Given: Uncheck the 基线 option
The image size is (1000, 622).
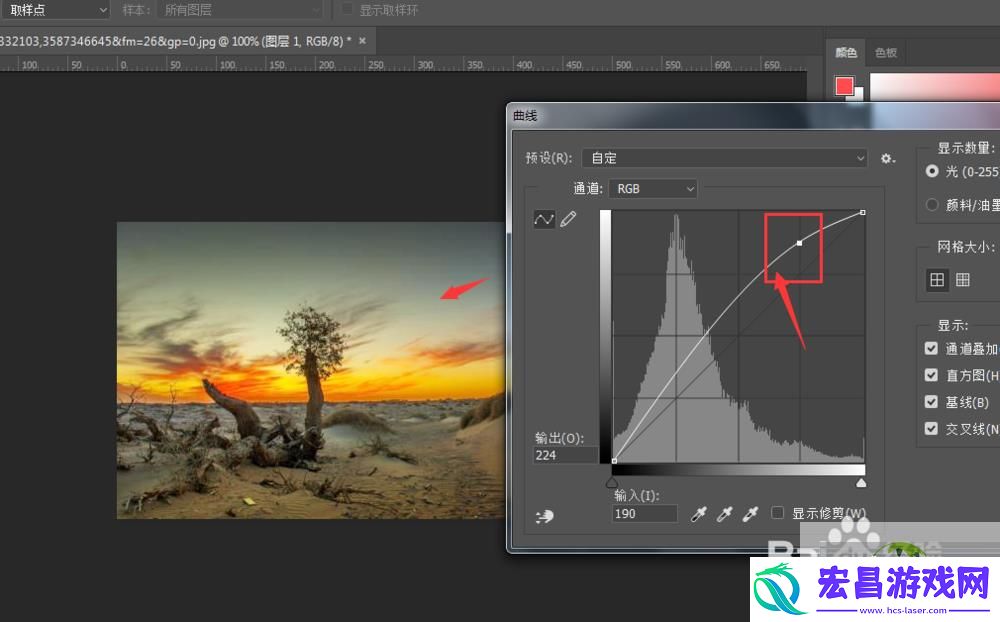Looking at the screenshot, I should (x=931, y=402).
